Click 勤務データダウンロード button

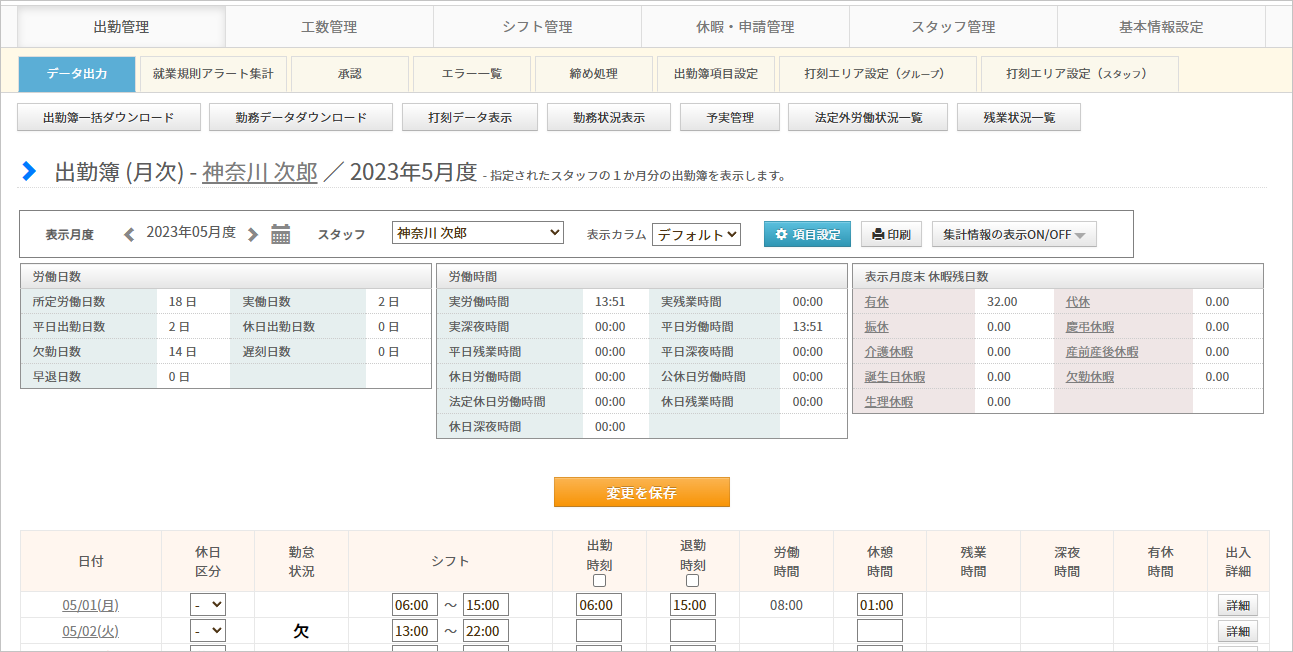[x=301, y=118]
